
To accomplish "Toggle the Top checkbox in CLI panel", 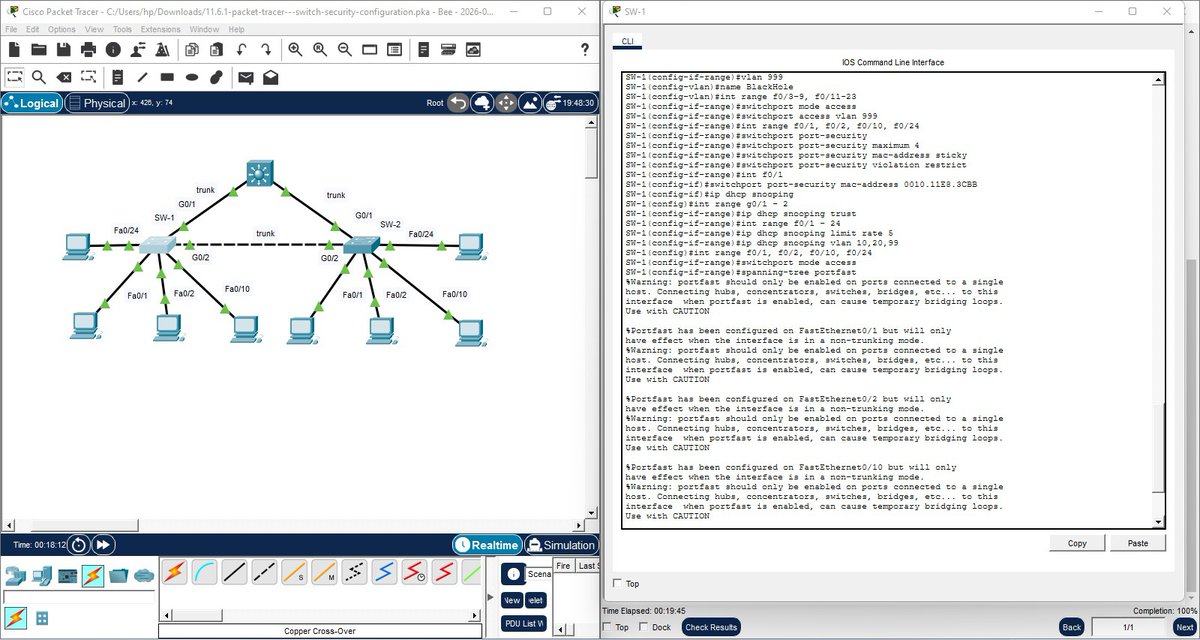I will (616, 583).
